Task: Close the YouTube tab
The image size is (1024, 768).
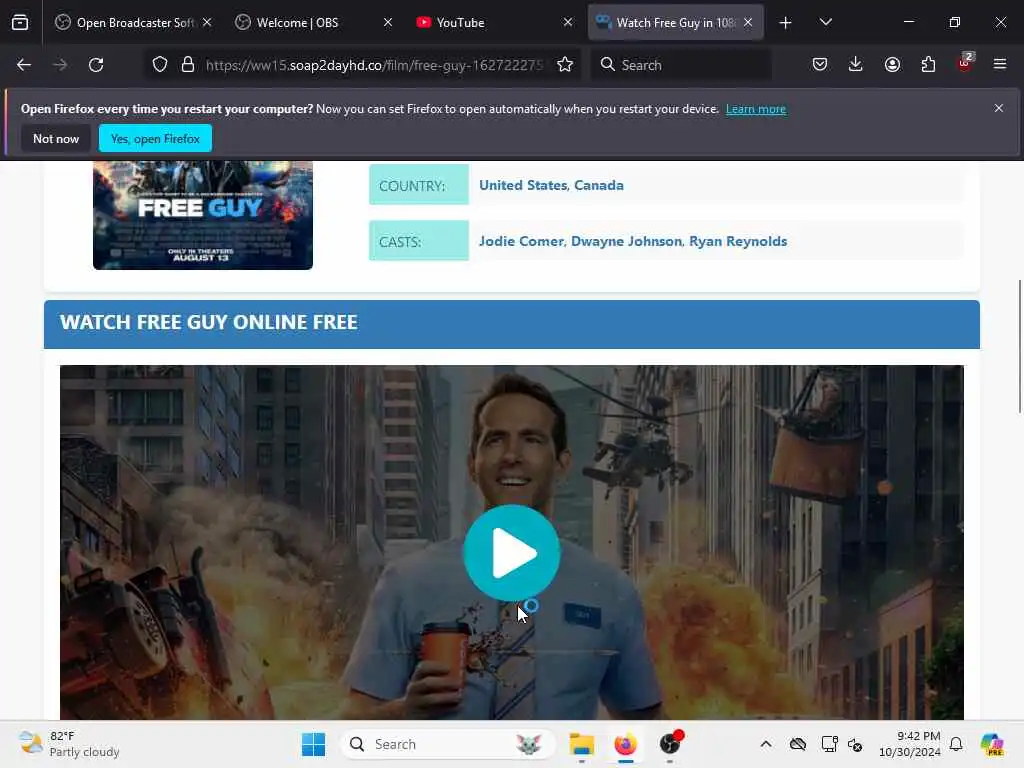Action: (x=568, y=22)
